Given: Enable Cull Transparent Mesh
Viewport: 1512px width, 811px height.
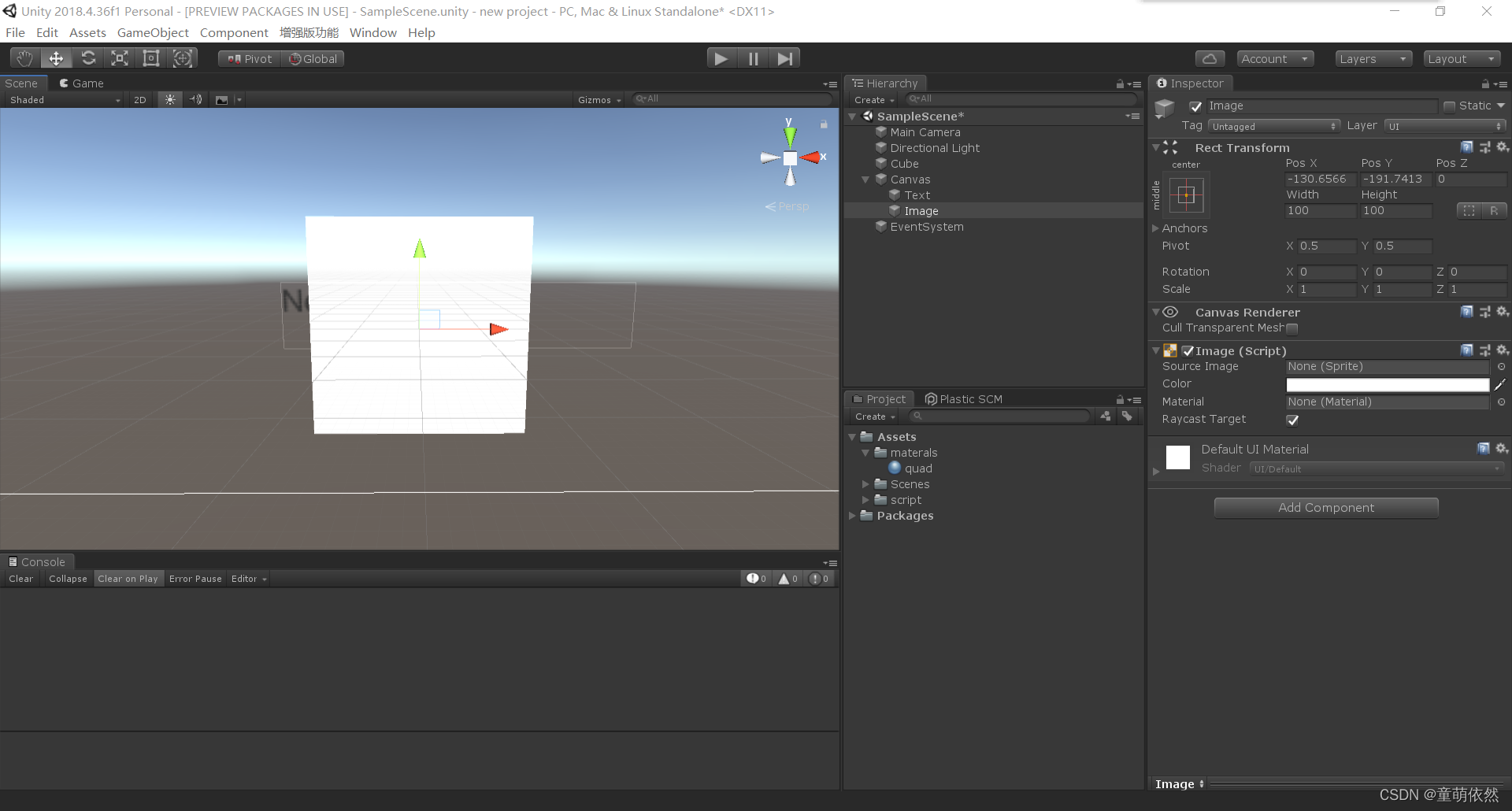Looking at the screenshot, I should click(x=1291, y=328).
